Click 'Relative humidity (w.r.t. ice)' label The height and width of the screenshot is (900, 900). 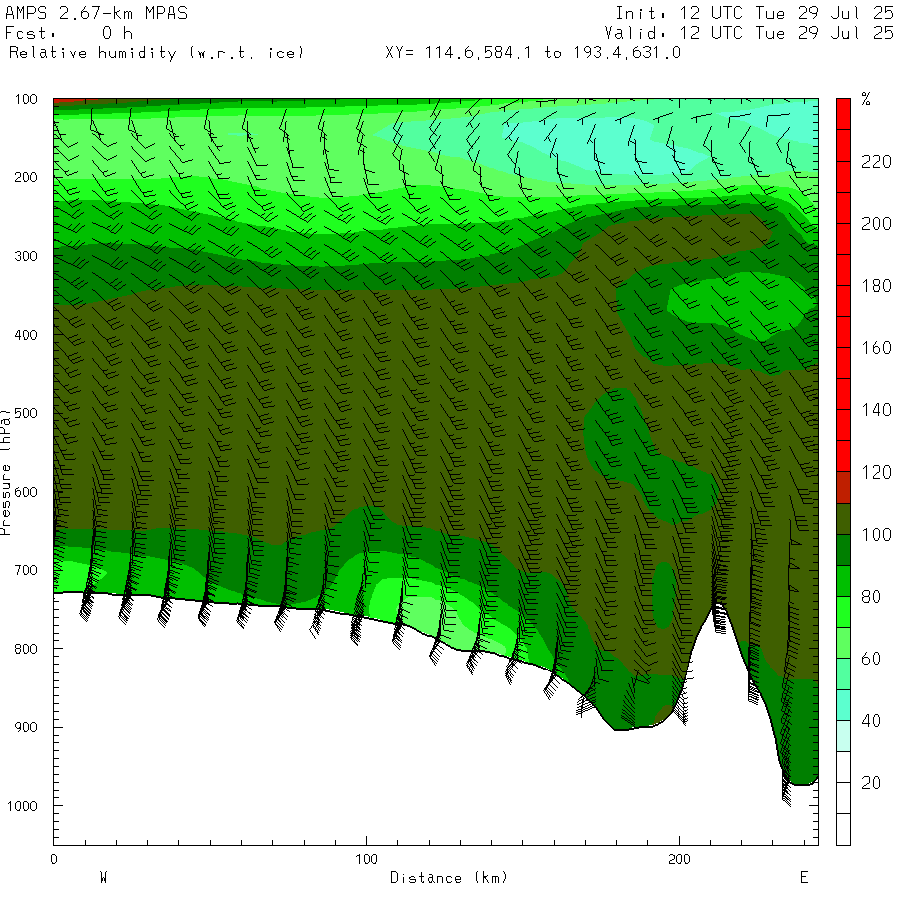coord(156,53)
